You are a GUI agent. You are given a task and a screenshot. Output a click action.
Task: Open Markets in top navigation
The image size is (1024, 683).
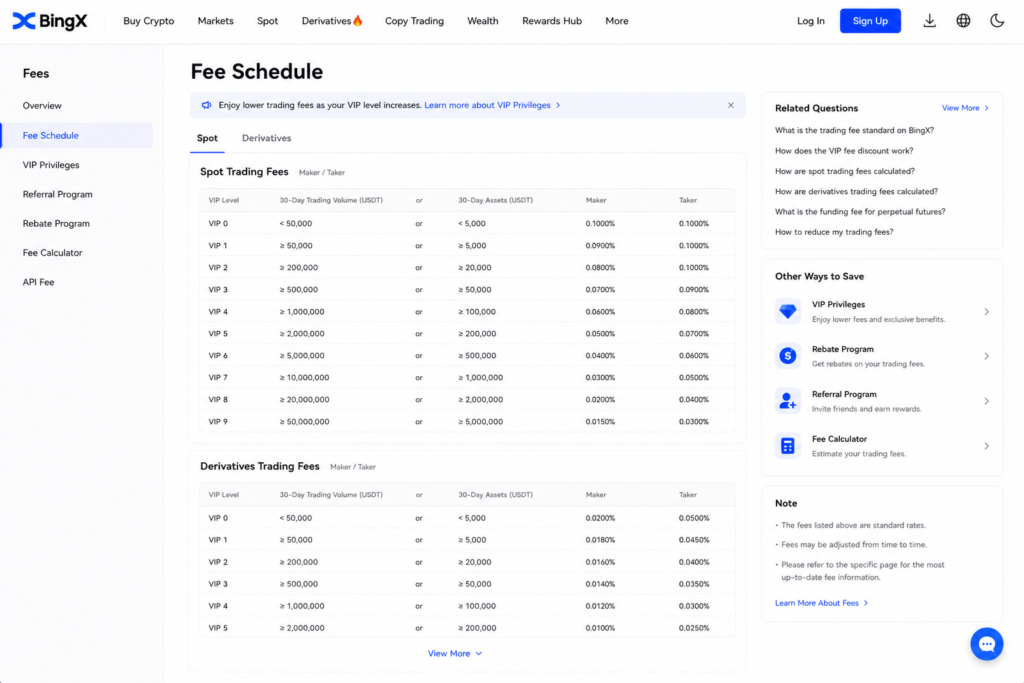coord(216,21)
